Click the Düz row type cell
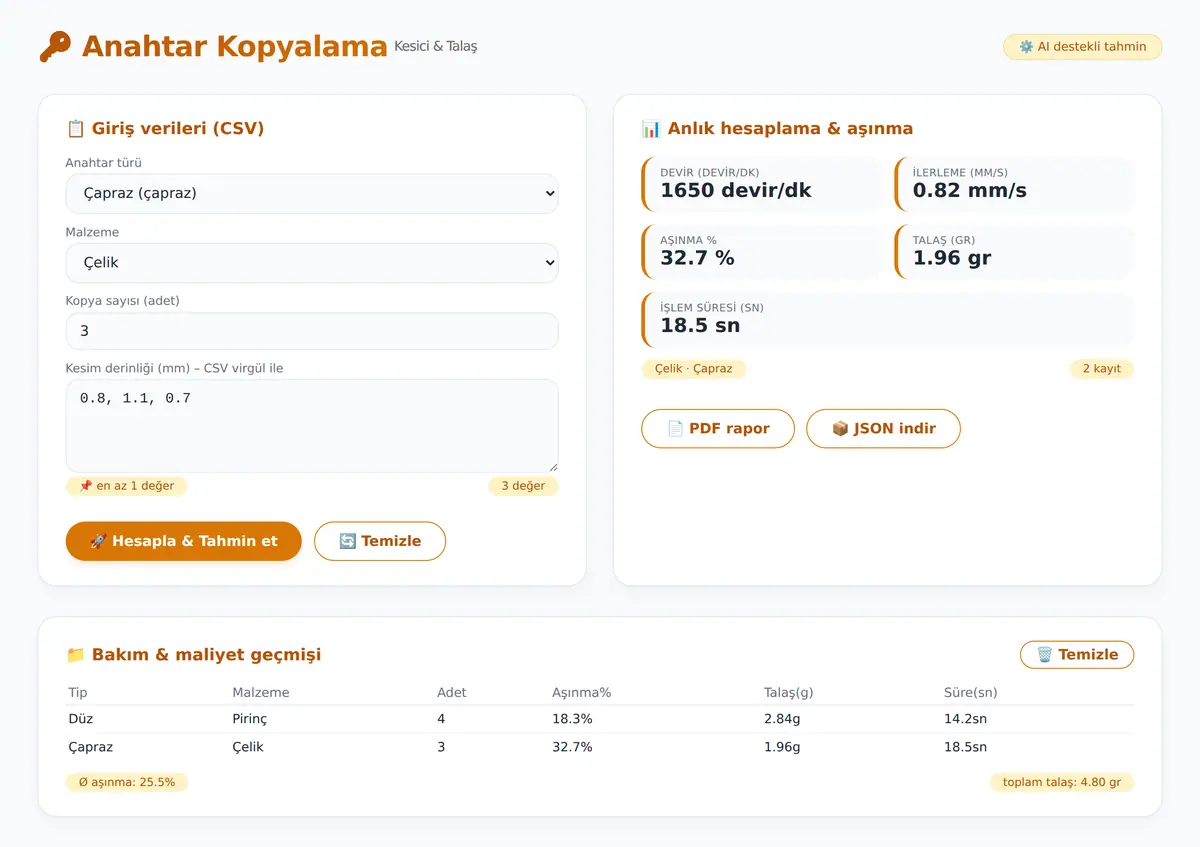Screen dimensions: 1200x847 coord(81,719)
